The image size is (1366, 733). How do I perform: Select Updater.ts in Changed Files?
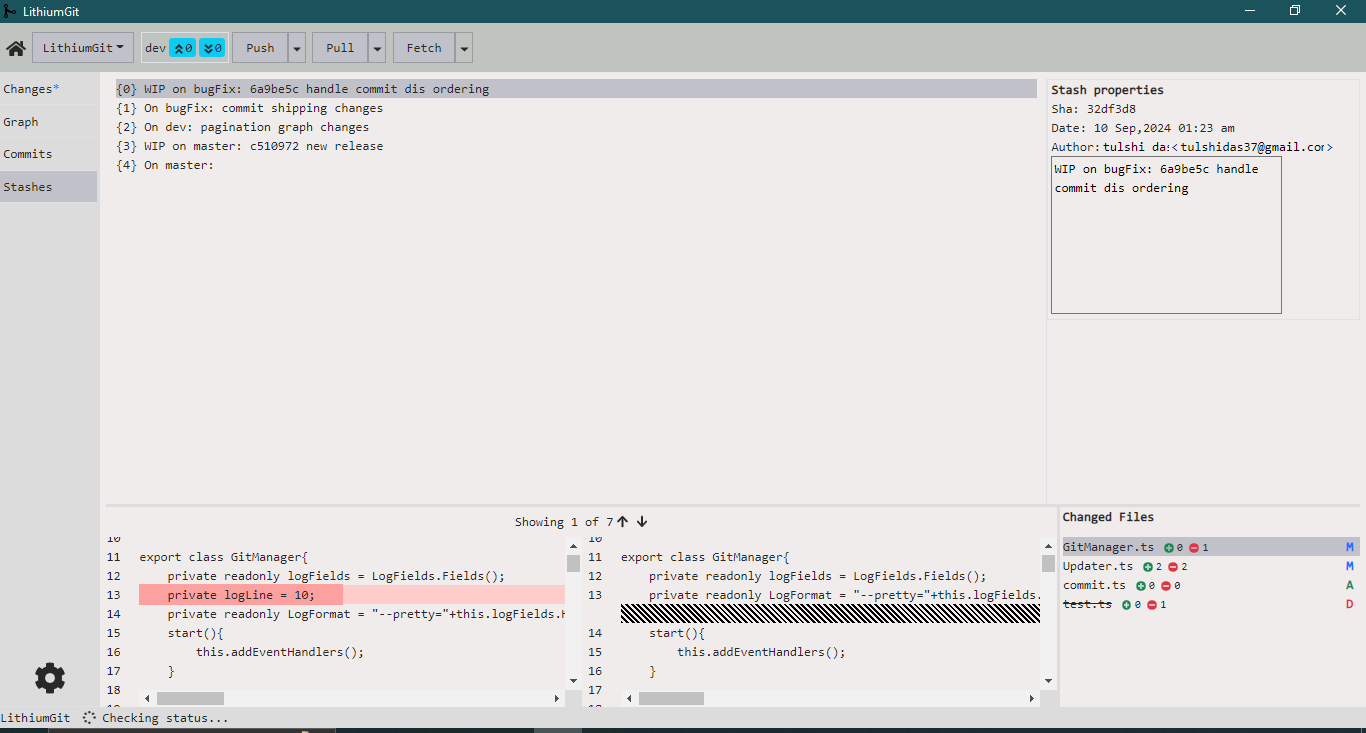point(1098,566)
